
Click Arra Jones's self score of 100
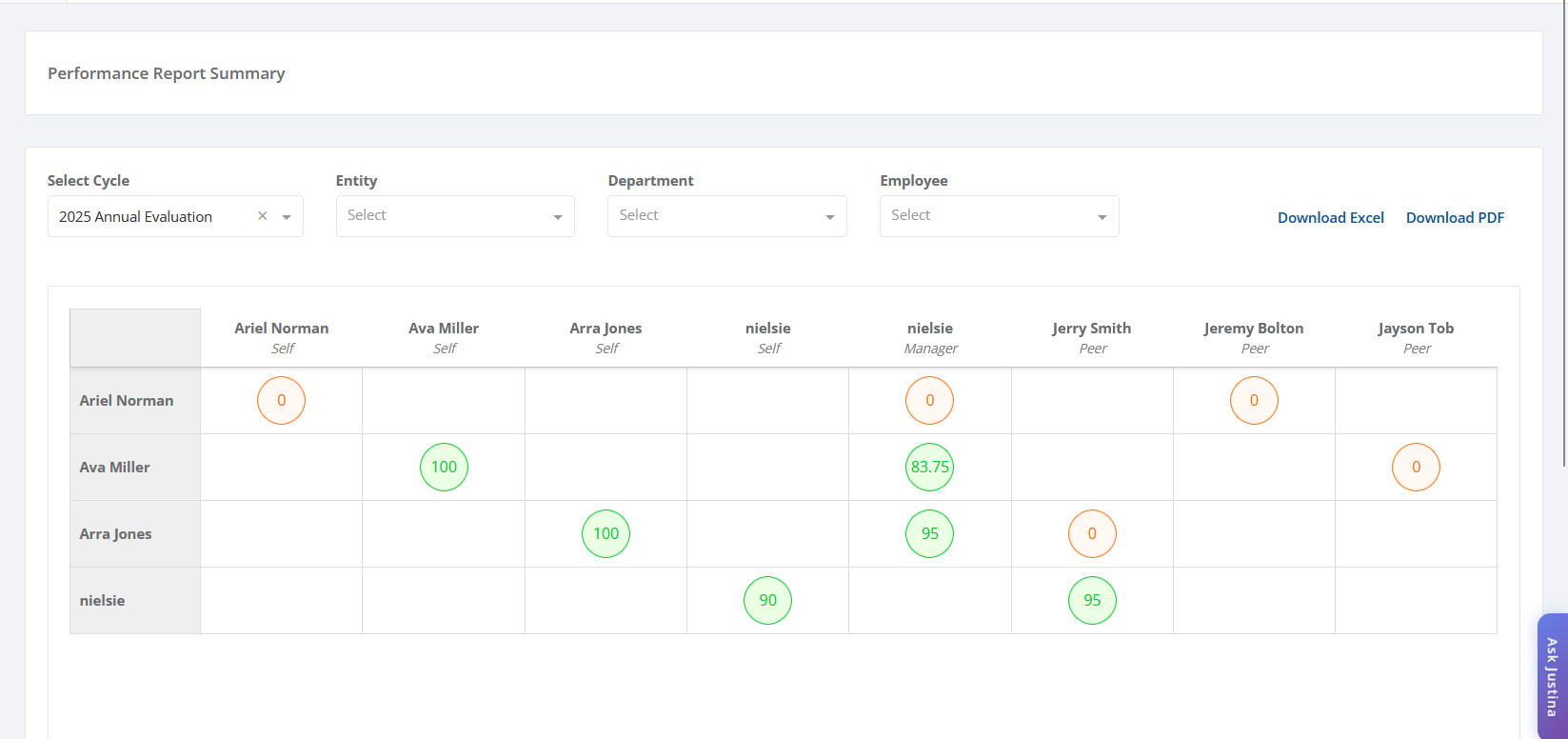click(x=606, y=533)
